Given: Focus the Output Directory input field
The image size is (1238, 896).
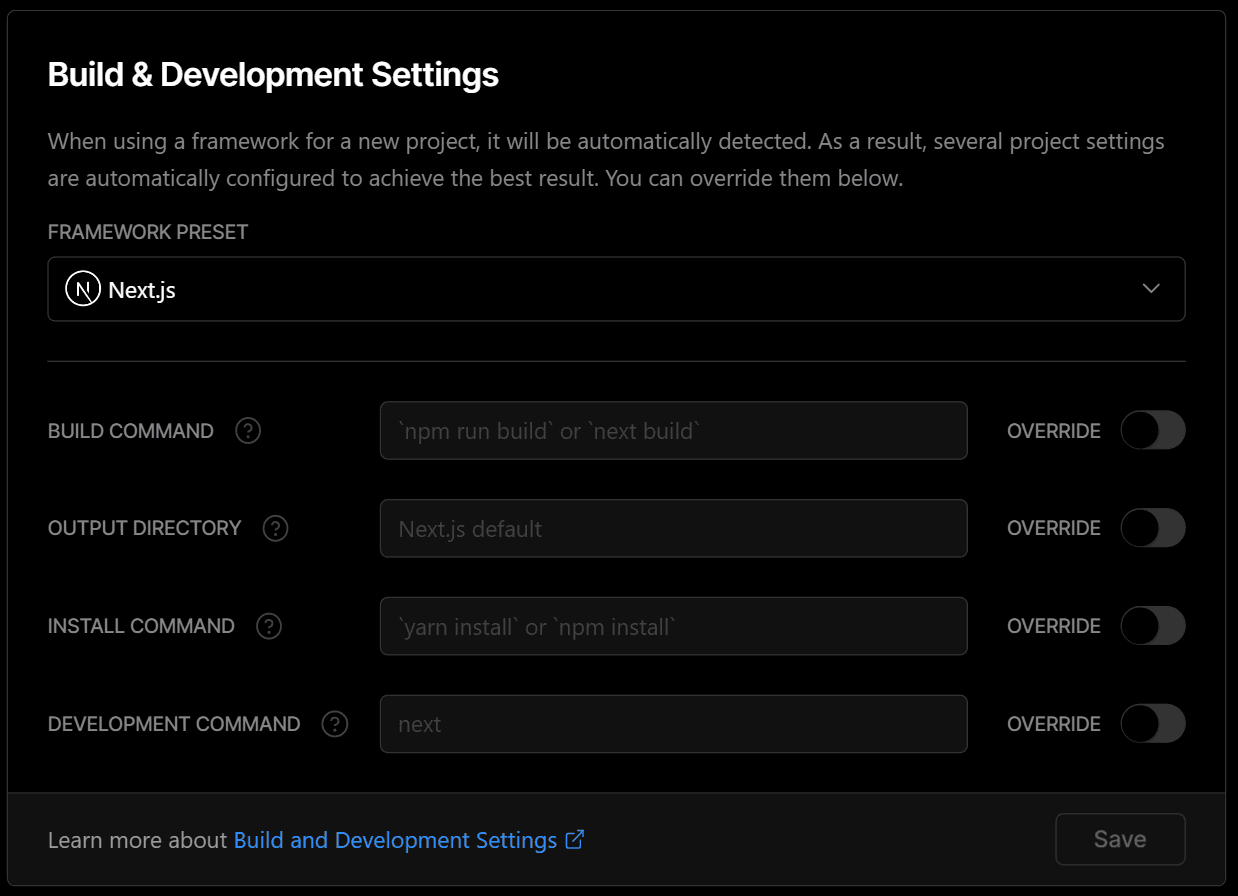Looking at the screenshot, I should click(x=673, y=528).
